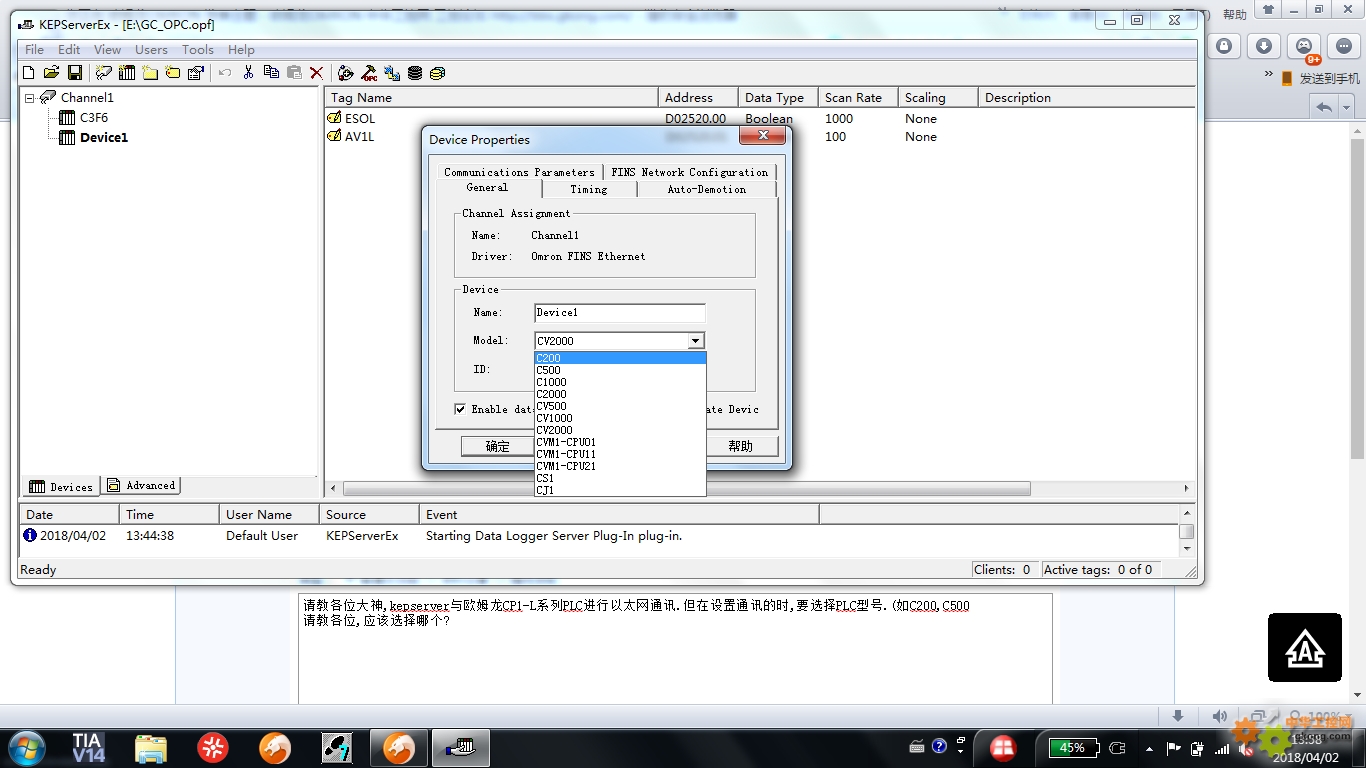Click the Save Project floppy icon
Image resolution: width=1366 pixels, height=768 pixels.
coord(75,73)
